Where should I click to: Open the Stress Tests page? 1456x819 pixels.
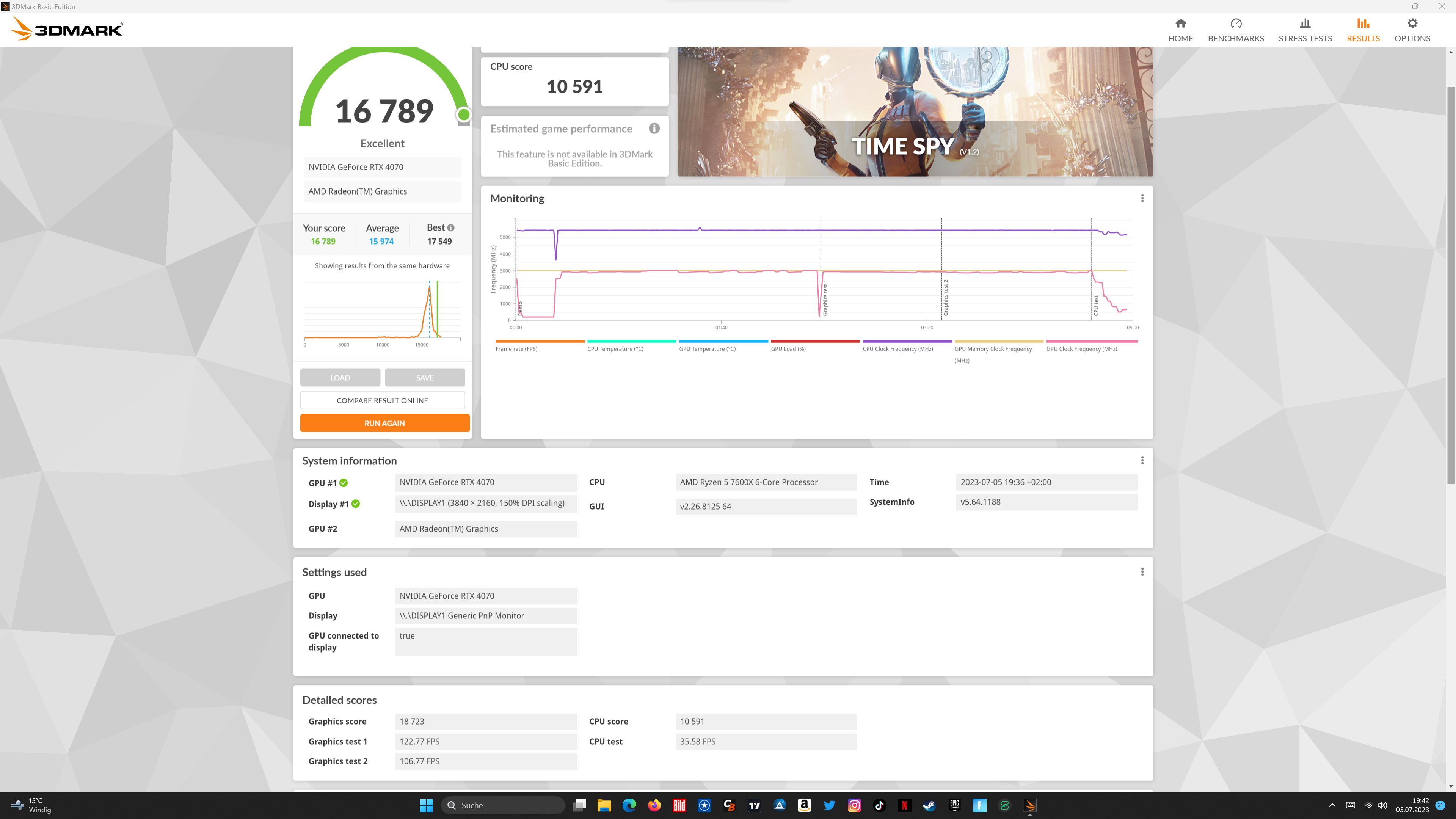point(1305,30)
